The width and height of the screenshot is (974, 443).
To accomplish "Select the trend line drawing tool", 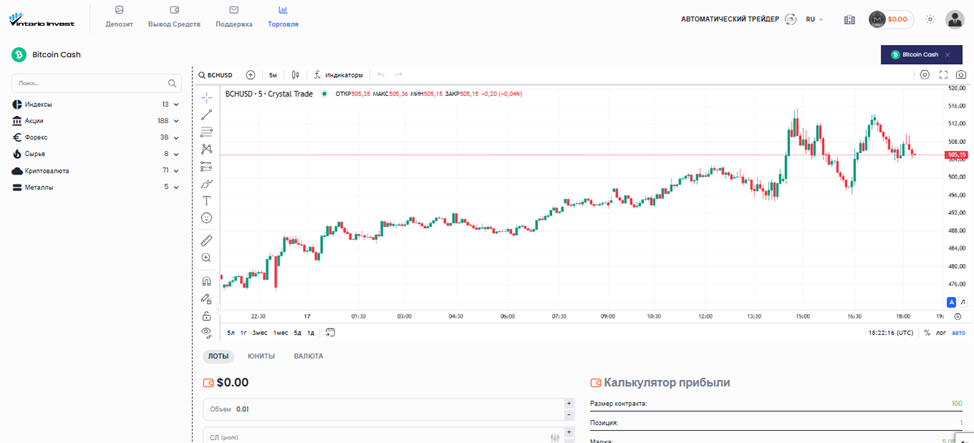I will click(207, 114).
